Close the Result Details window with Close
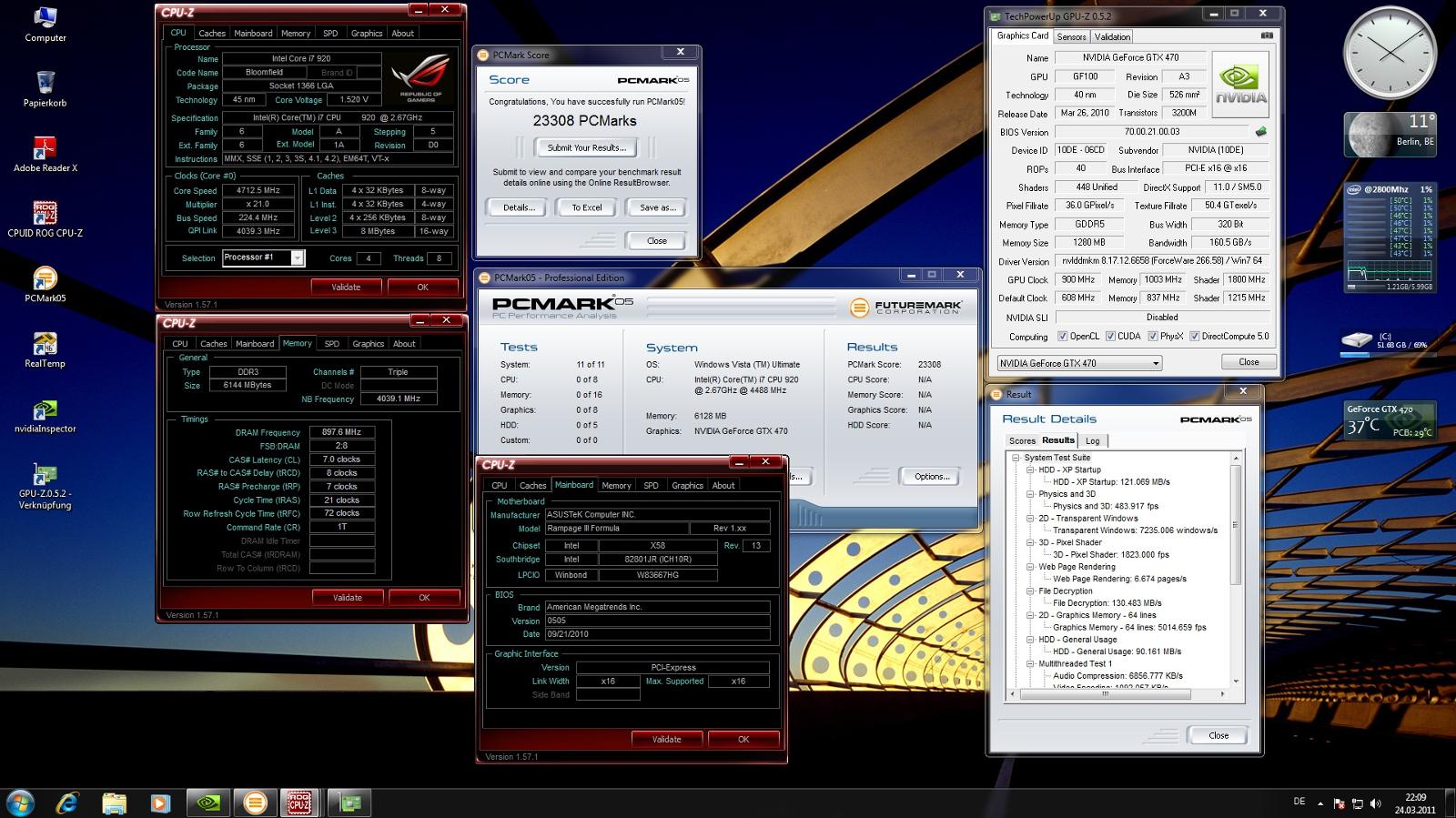The image size is (1456, 818). pyautogui.click(x=1218, y=735)
